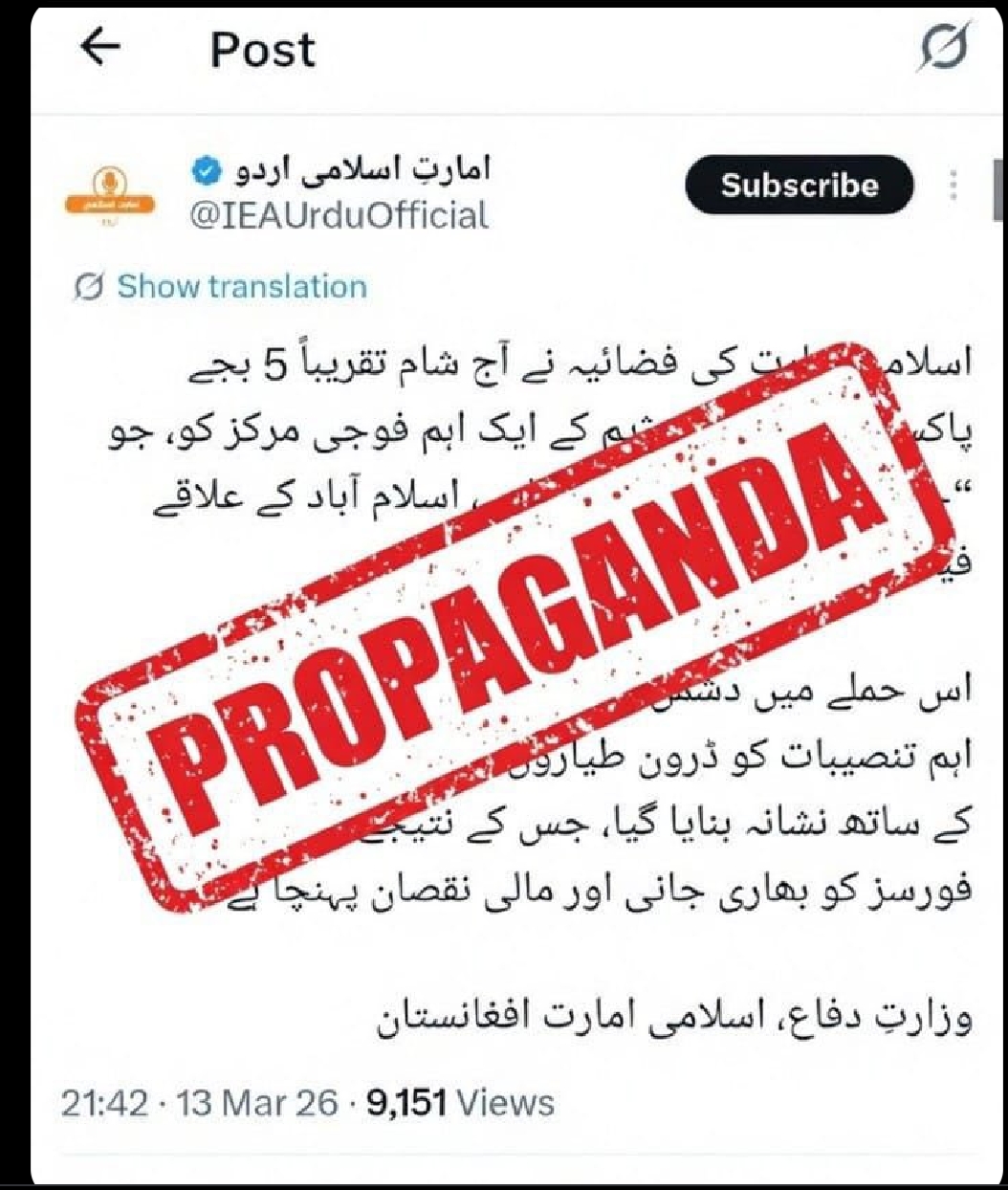Screen dimensions: 1008x1190
Task: Click the 21:42 timestamp
Action: [105, 1103]
